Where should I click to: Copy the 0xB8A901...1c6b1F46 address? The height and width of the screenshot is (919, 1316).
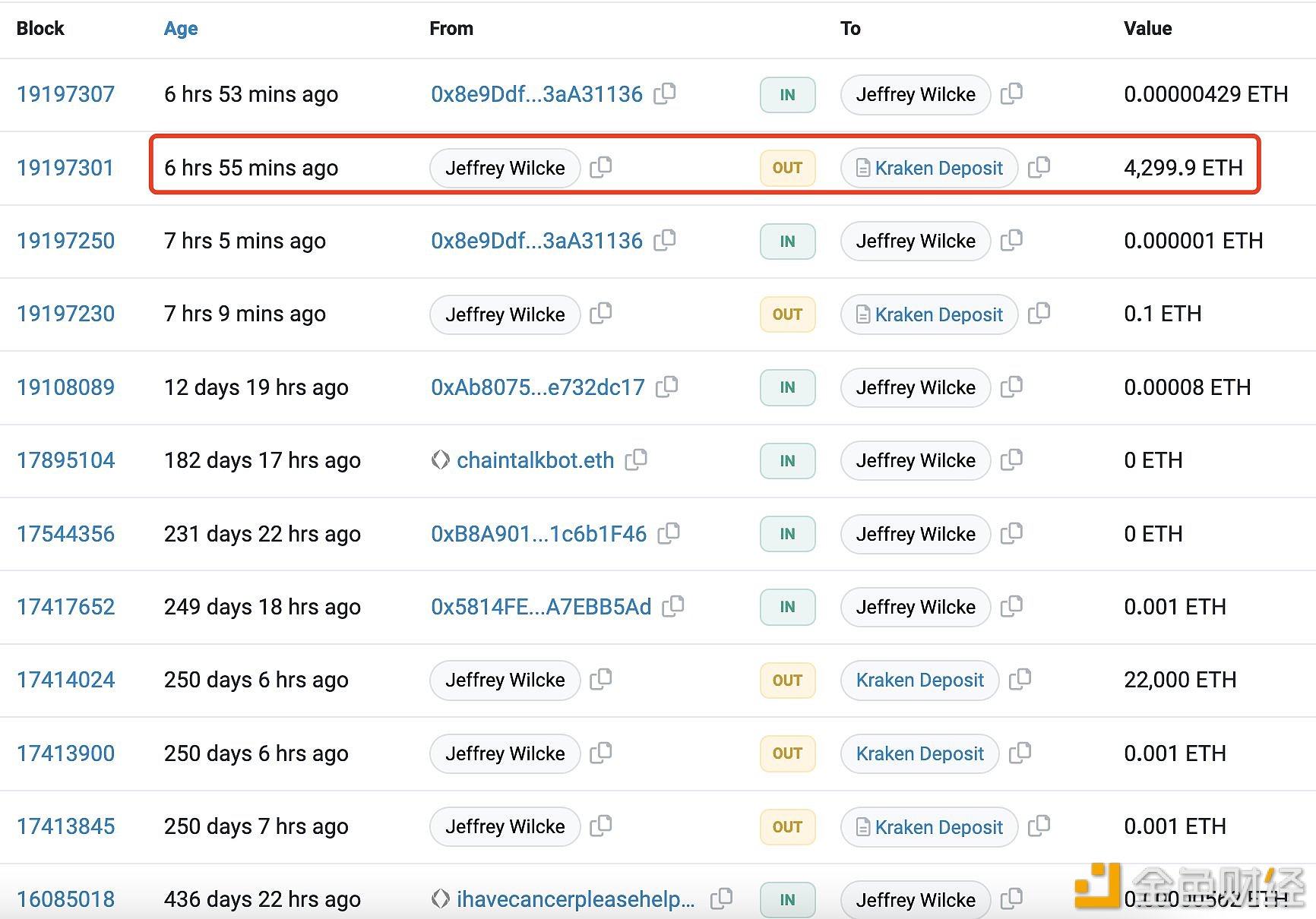[669, 533]
